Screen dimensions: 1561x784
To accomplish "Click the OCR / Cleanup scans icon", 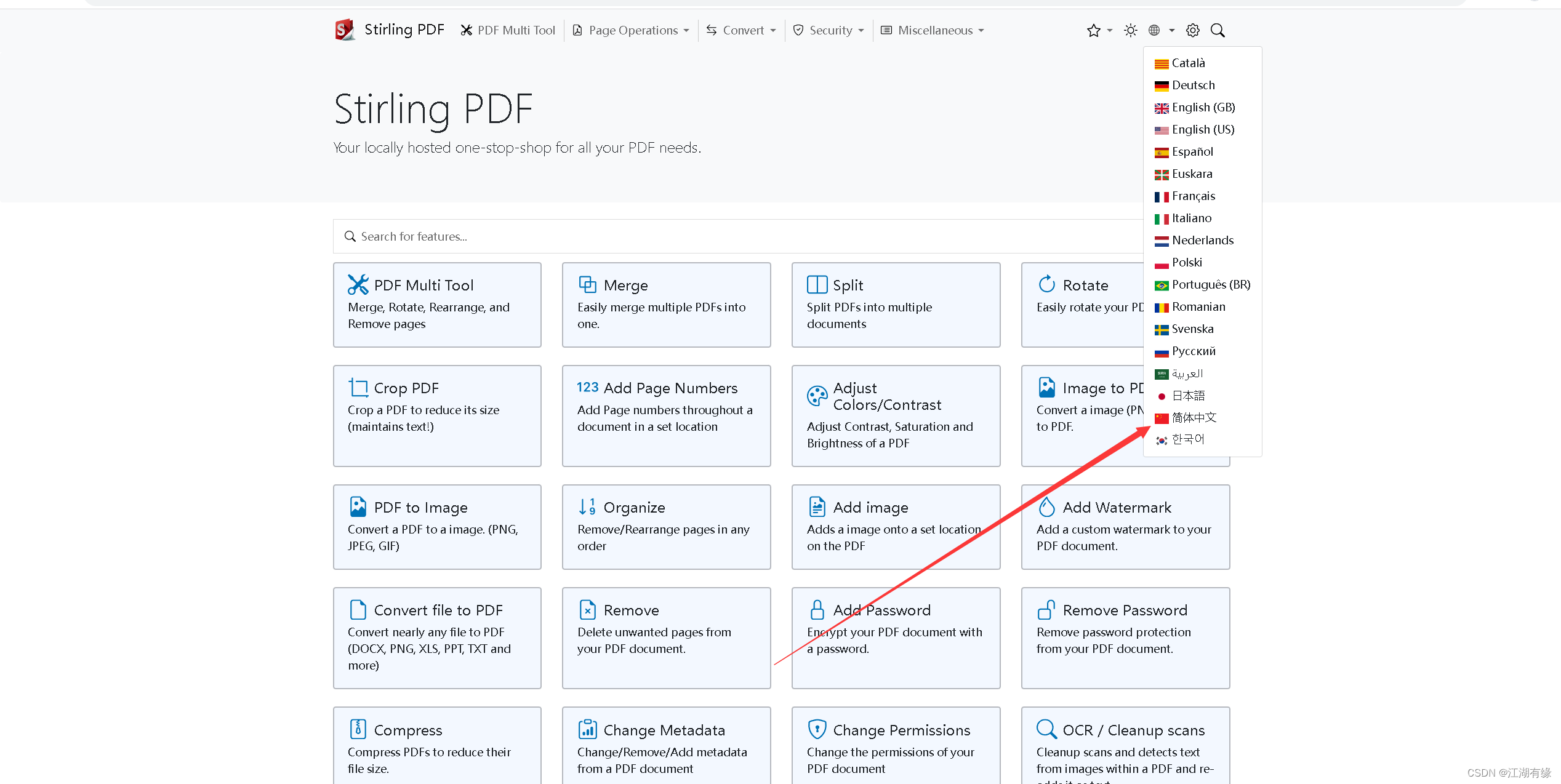I will click(1047, 729).
